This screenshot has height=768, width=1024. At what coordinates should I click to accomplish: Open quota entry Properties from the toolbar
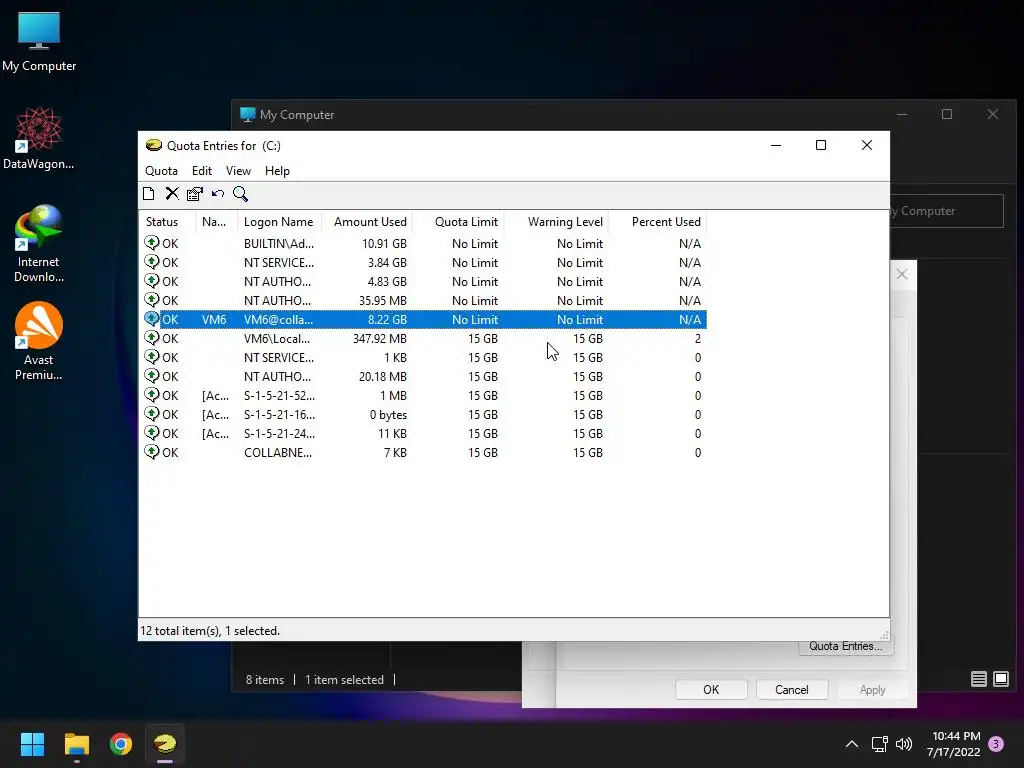click(195, 193)
